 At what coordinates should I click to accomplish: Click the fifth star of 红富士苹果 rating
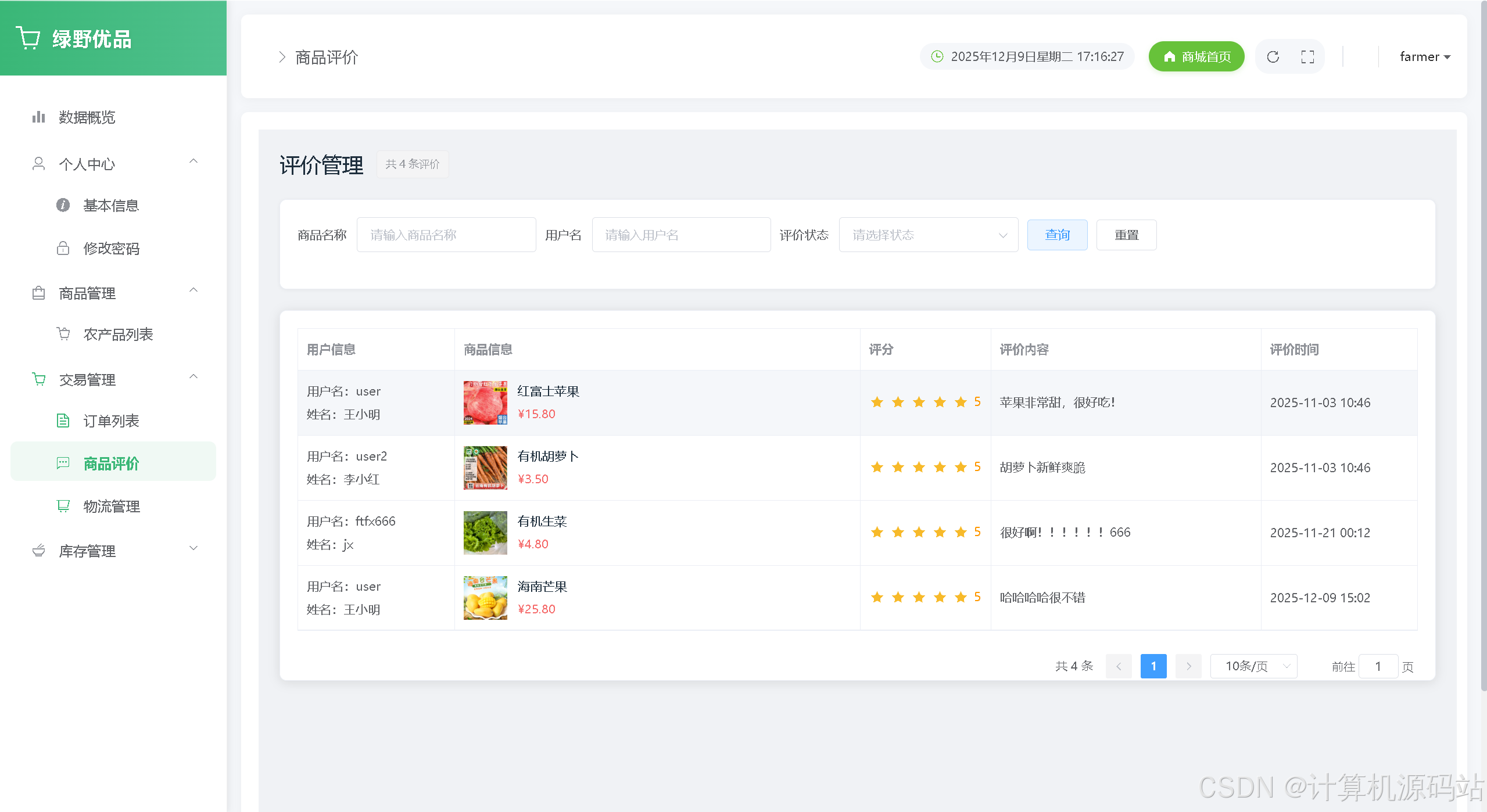(x=961, y=402)
